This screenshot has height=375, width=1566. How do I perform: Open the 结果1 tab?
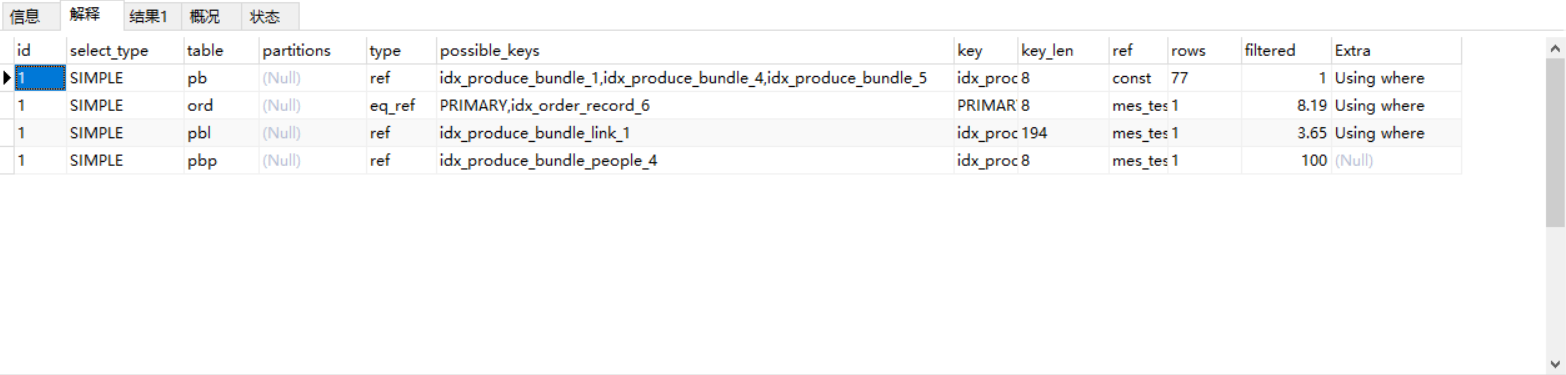[x=149, y=17]
